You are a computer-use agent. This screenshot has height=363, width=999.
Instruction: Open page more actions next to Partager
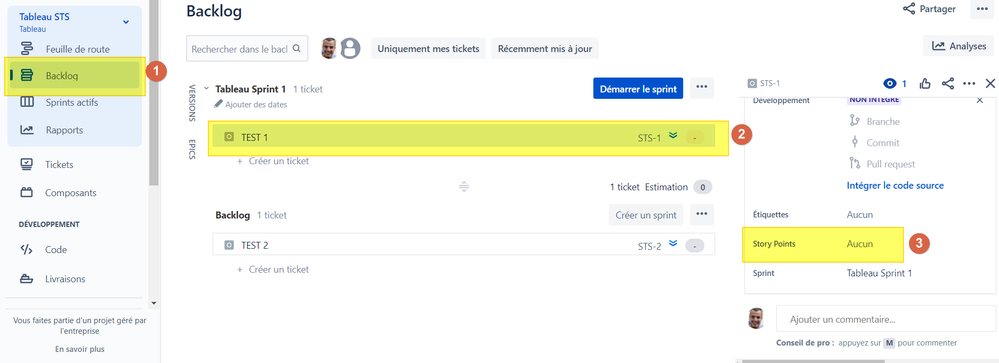tap(982, 9)
